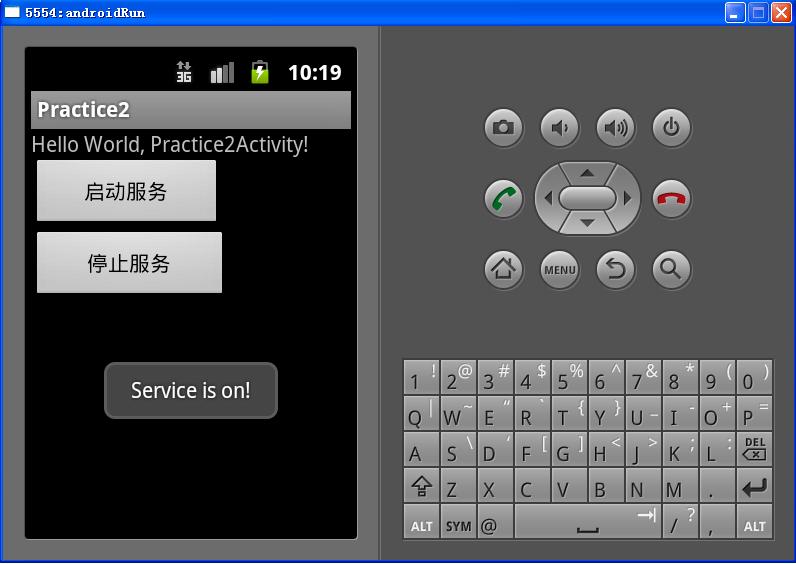This screenshot has width=796, height=564.
Task: Click the Q key
Action: tap(421, 413)
